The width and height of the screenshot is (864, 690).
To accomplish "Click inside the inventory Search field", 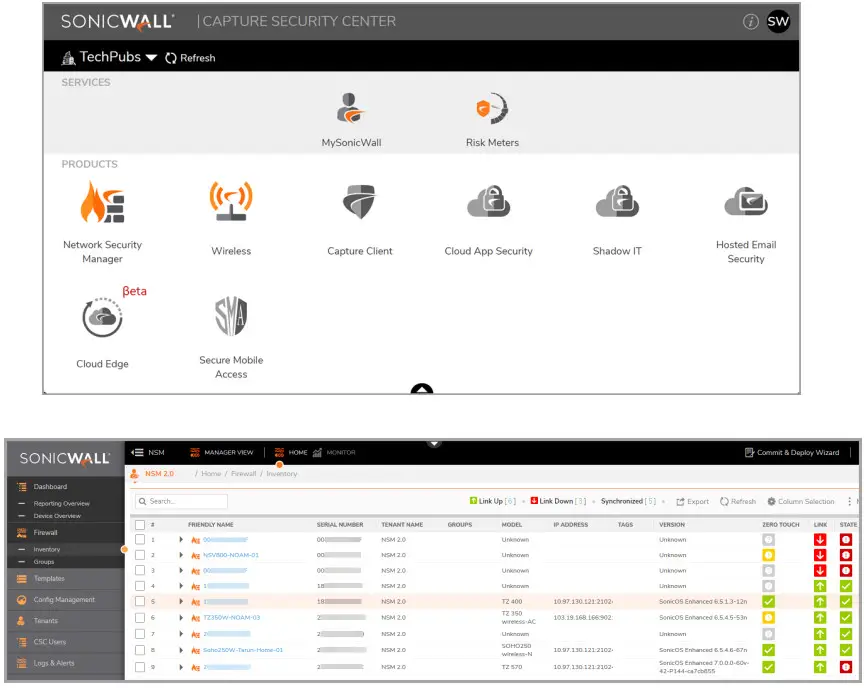I will (x=180, y=501).
